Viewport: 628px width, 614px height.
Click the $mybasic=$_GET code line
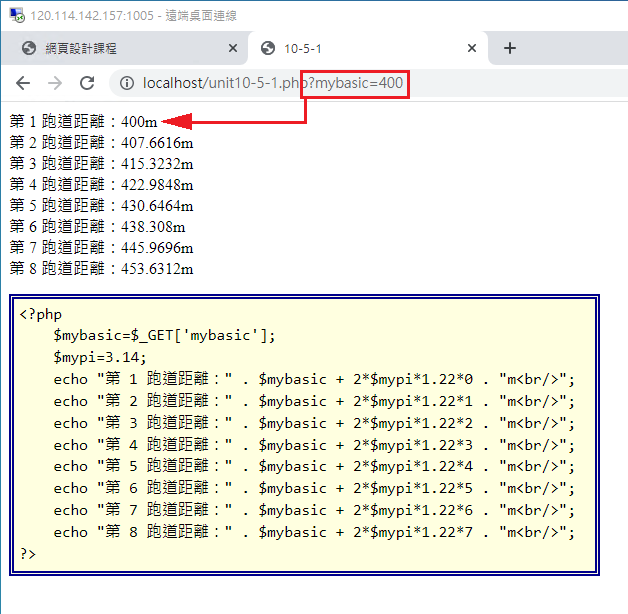(164, 335)
